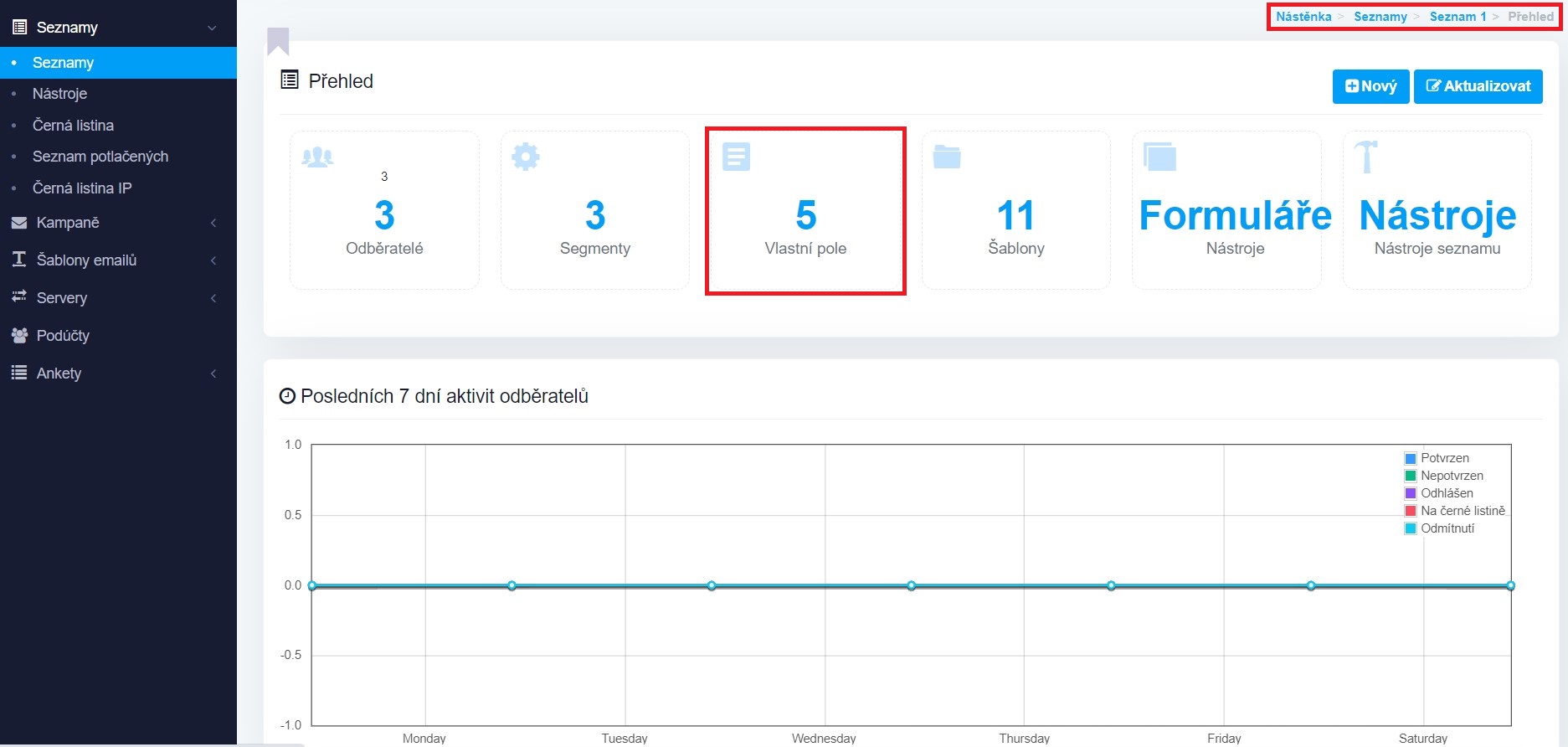
Task: Open the large Nástroje list tools link
Action: [x=1437, y=215]
